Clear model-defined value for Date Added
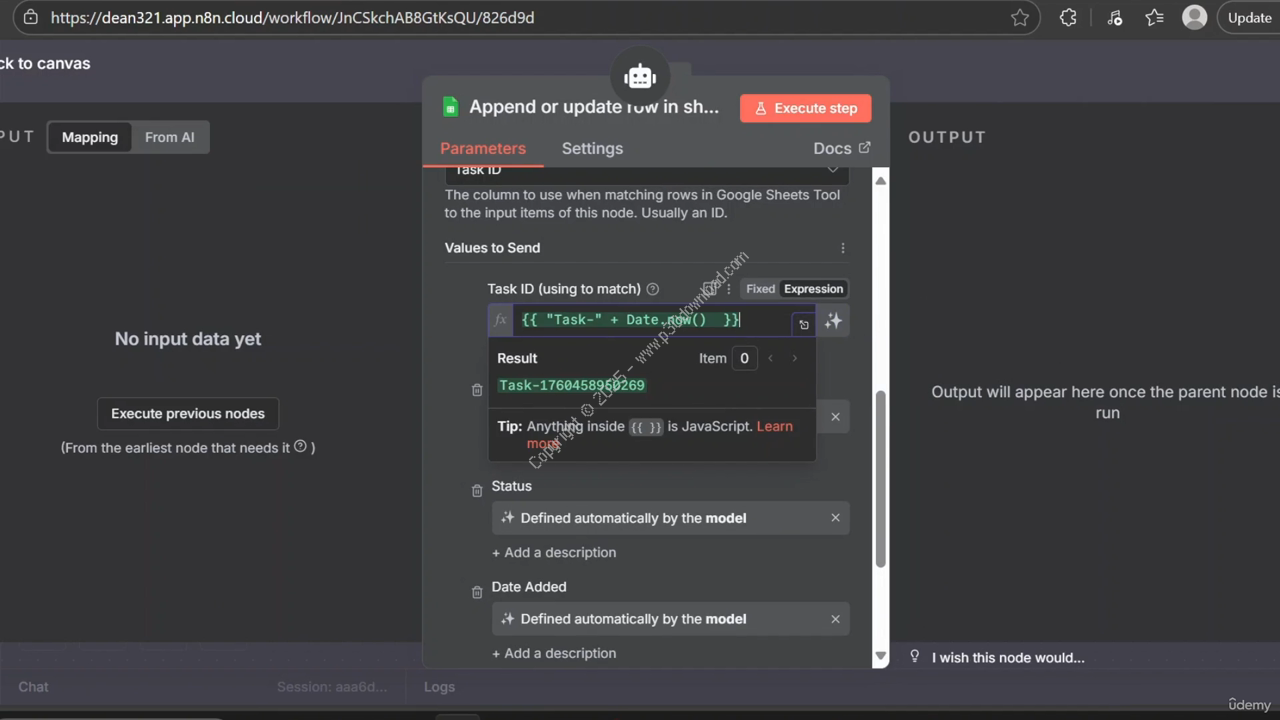1280x720 pixels. coord(835,619)
